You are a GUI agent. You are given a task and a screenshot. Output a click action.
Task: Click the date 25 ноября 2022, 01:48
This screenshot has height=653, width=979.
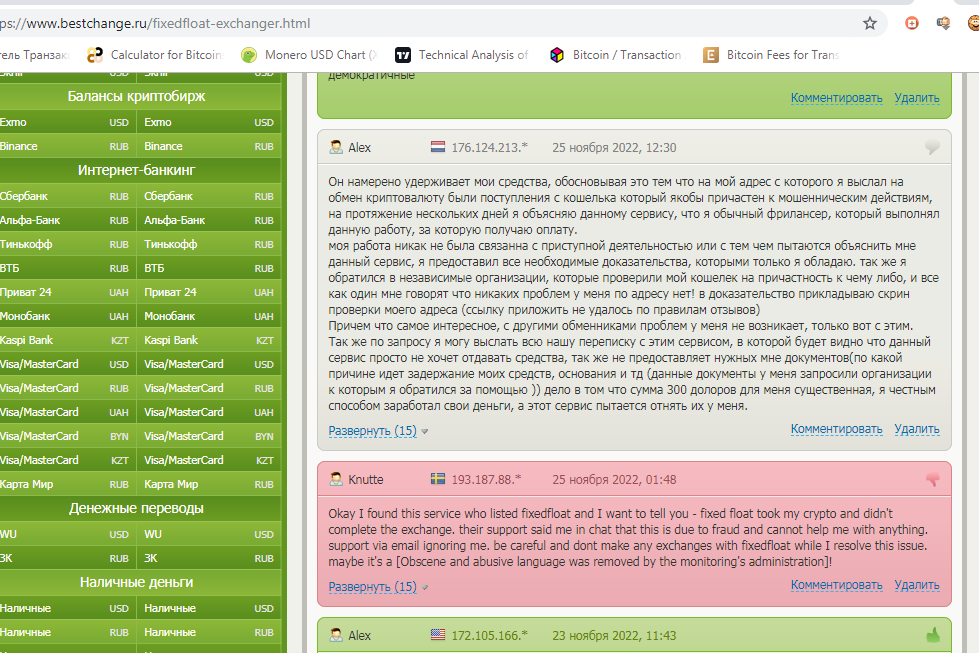614,480
